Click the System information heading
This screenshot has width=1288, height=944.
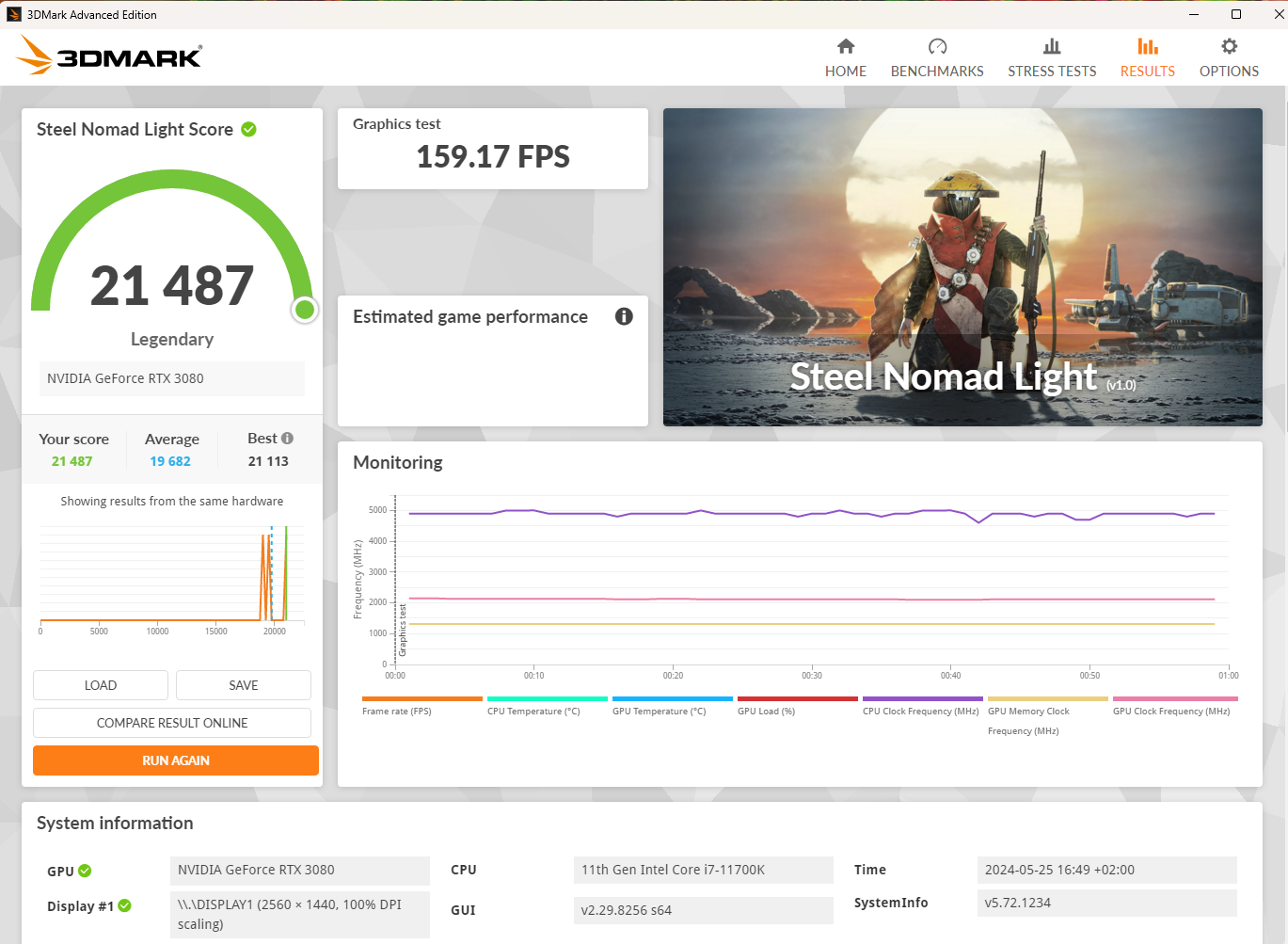tap(115, 823)
